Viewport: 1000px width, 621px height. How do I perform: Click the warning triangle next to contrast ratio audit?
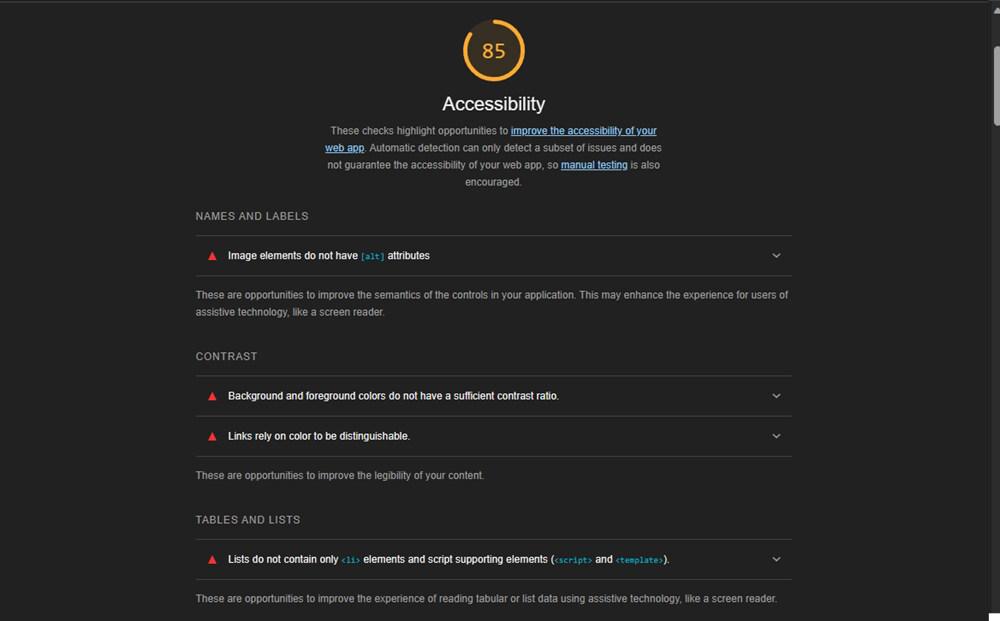[x=212, y=396]
